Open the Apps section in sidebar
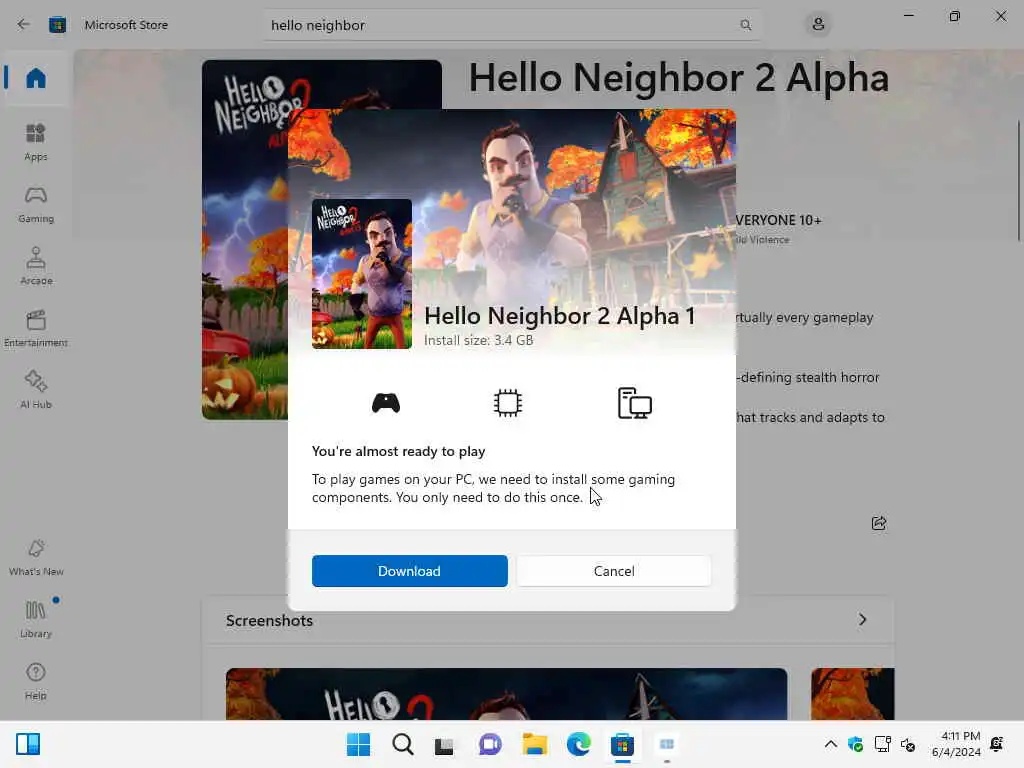Screen dimensions: 1024x768 click(35, 142)
